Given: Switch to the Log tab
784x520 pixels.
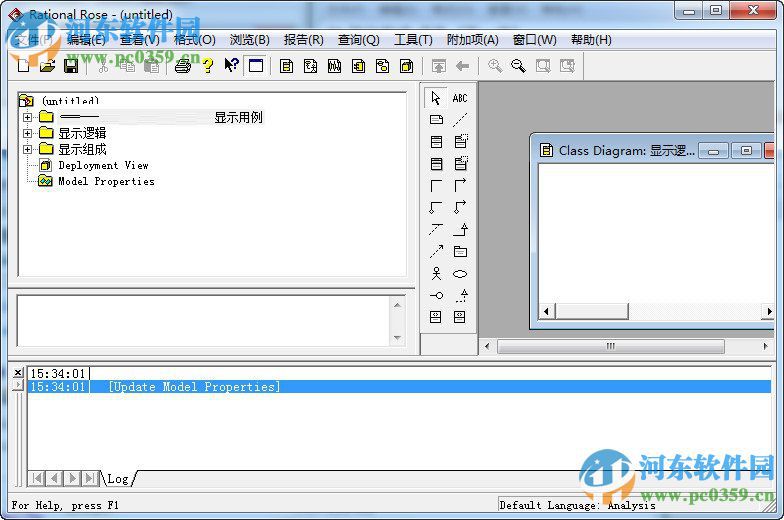Looking at the screenshot, I should [118, 479].
